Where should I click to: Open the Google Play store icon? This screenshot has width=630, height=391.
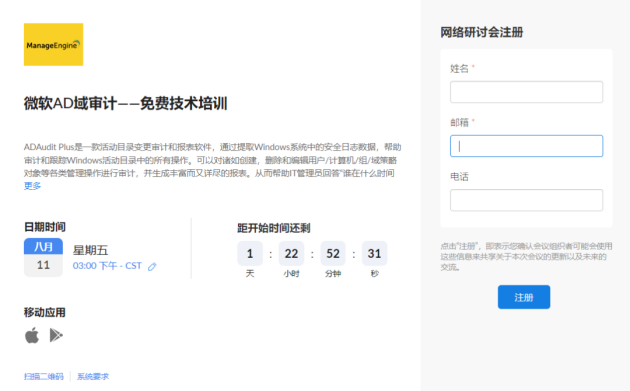(56, 335)
